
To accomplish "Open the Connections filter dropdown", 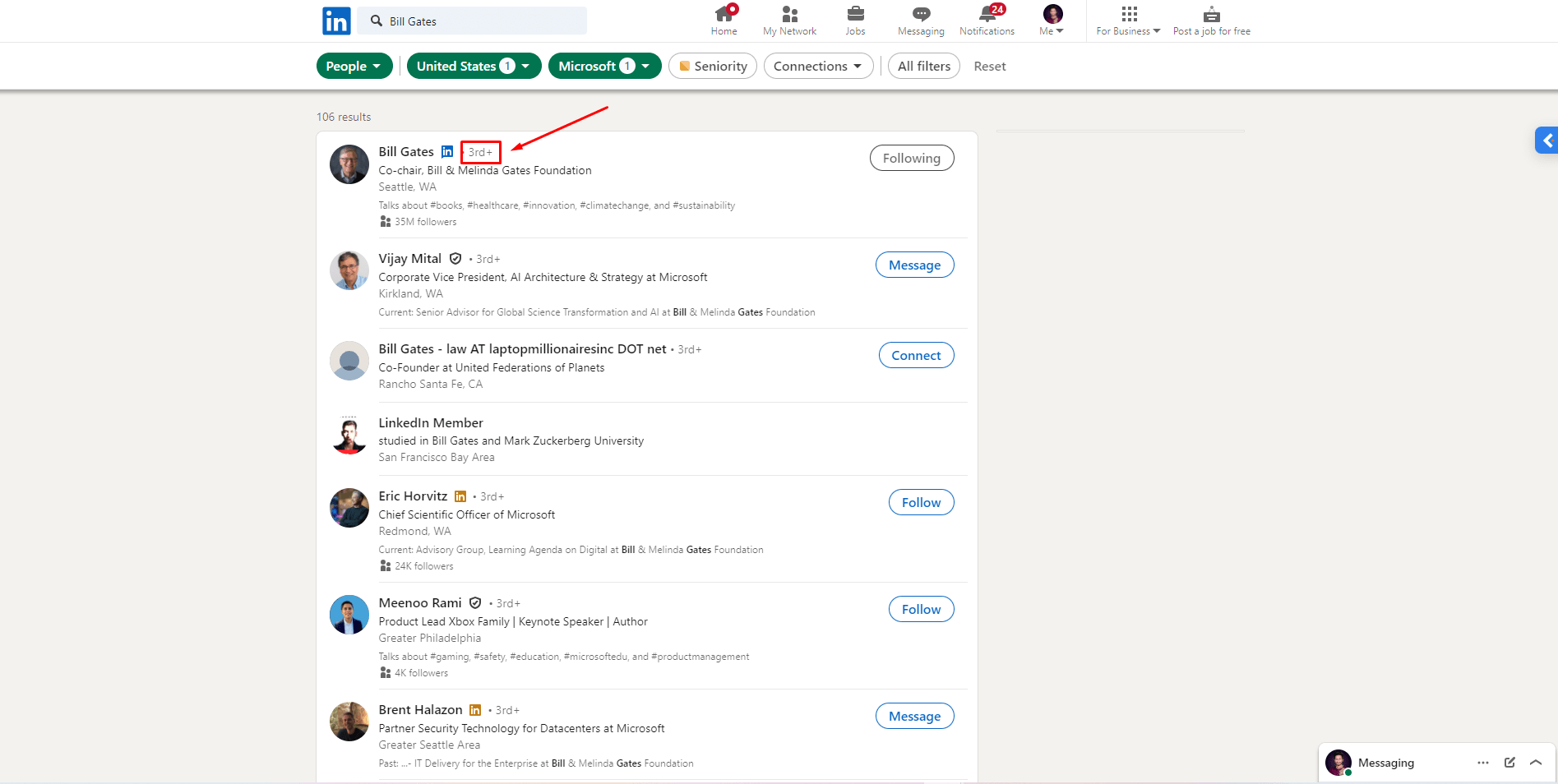I will click(x=818, y=66).
